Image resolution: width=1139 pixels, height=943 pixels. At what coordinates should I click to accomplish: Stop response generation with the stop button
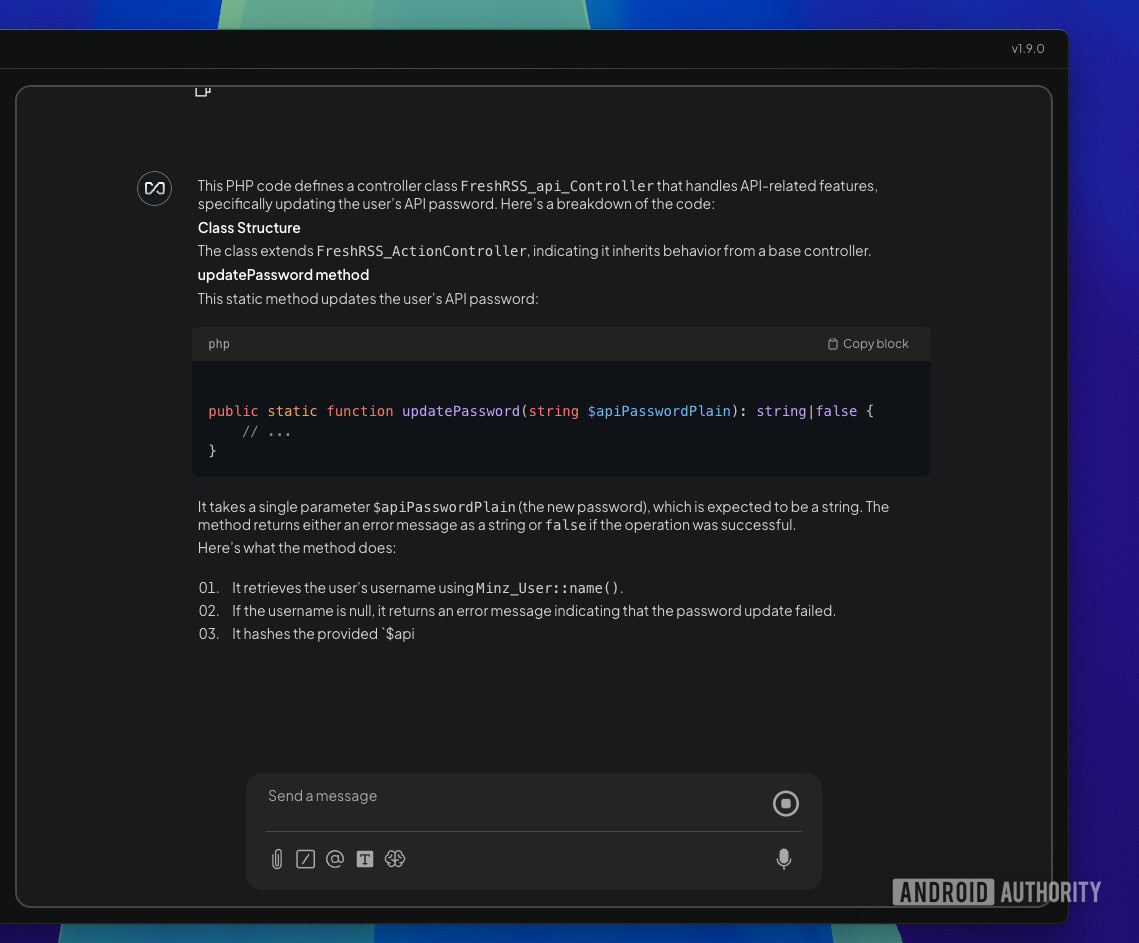(786, 803)
